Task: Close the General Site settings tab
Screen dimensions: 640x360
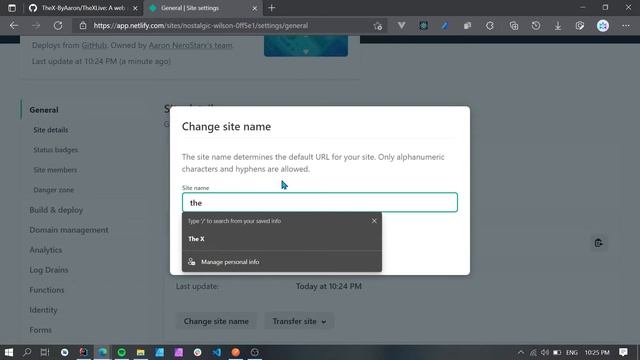Action: tap(254, 8)
